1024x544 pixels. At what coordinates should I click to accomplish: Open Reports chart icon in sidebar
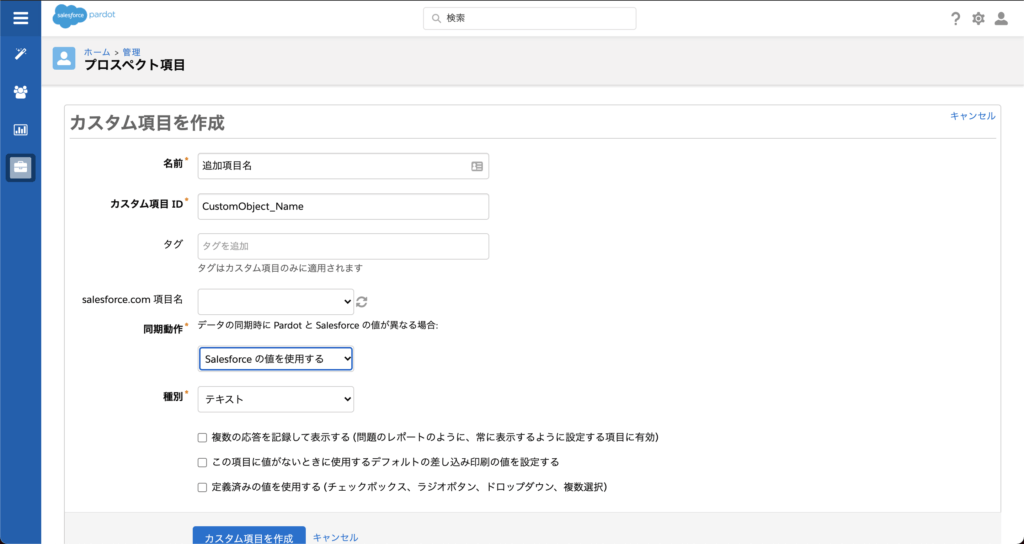click(x=20, y=130)
